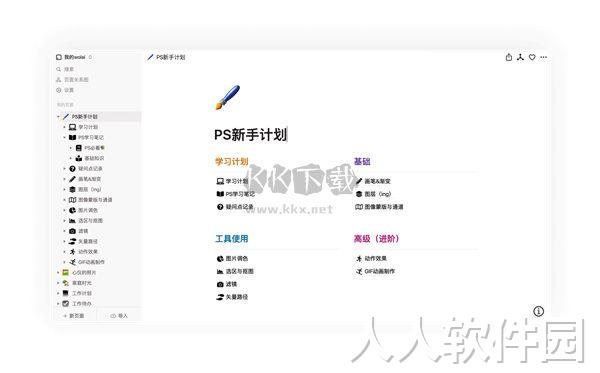The image size is (600, 373).
Task: Collapse the PS新手计划 tree arrow in sidebar
Action: click(x=58, y=117)
